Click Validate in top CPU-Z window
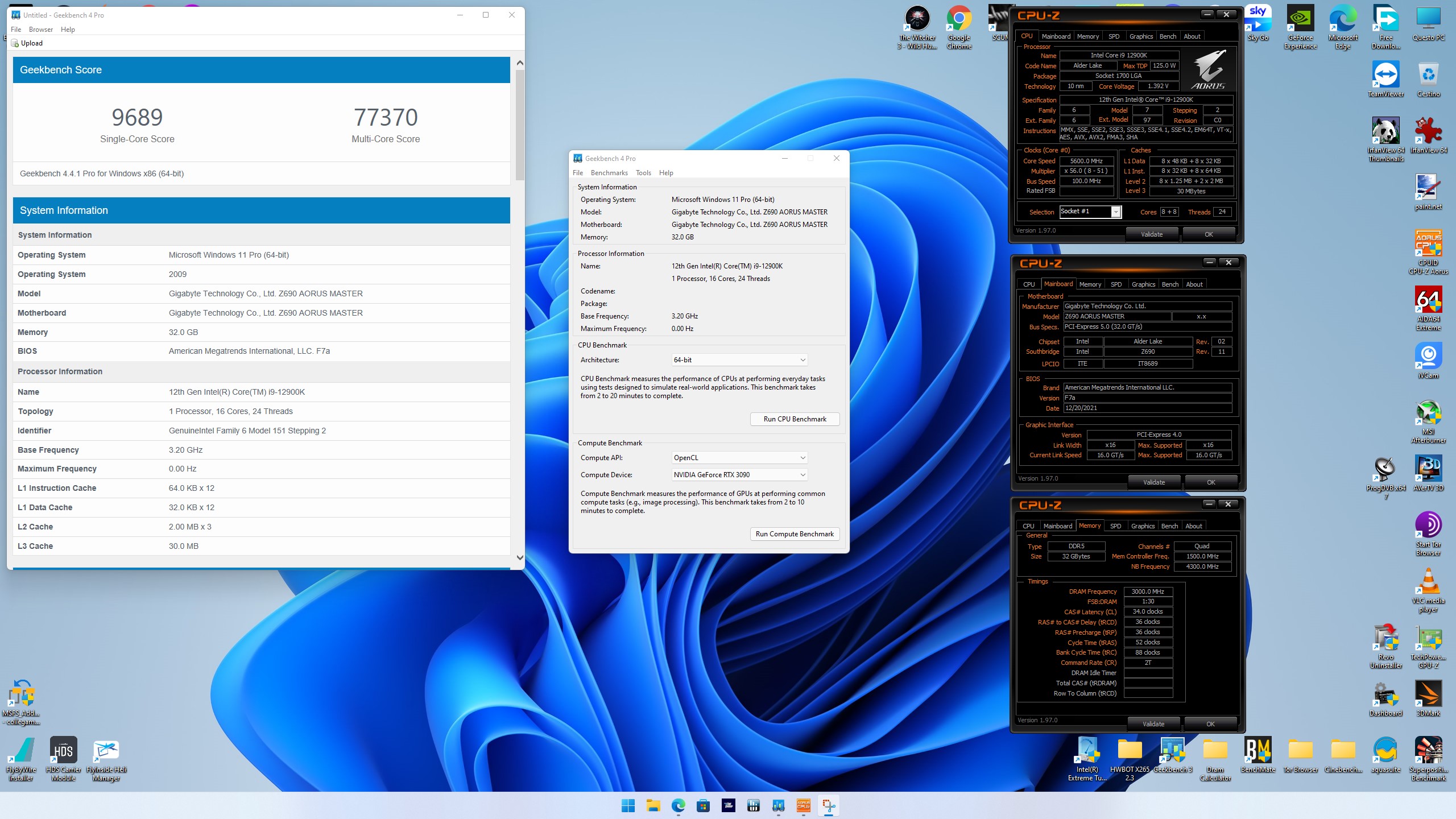This screenshot has width=1456, height=819. pyautogui.click(x=1152, y=234)
